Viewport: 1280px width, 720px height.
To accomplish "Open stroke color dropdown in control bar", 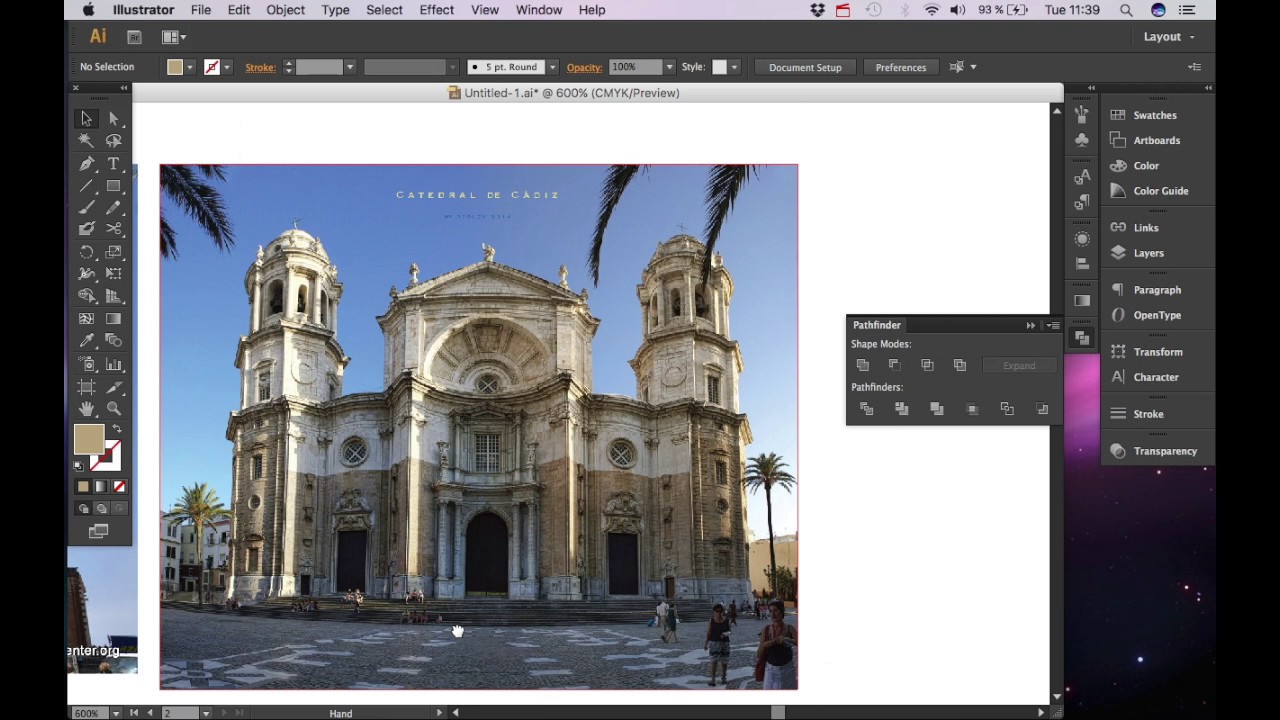I will (x=227, y=67).
